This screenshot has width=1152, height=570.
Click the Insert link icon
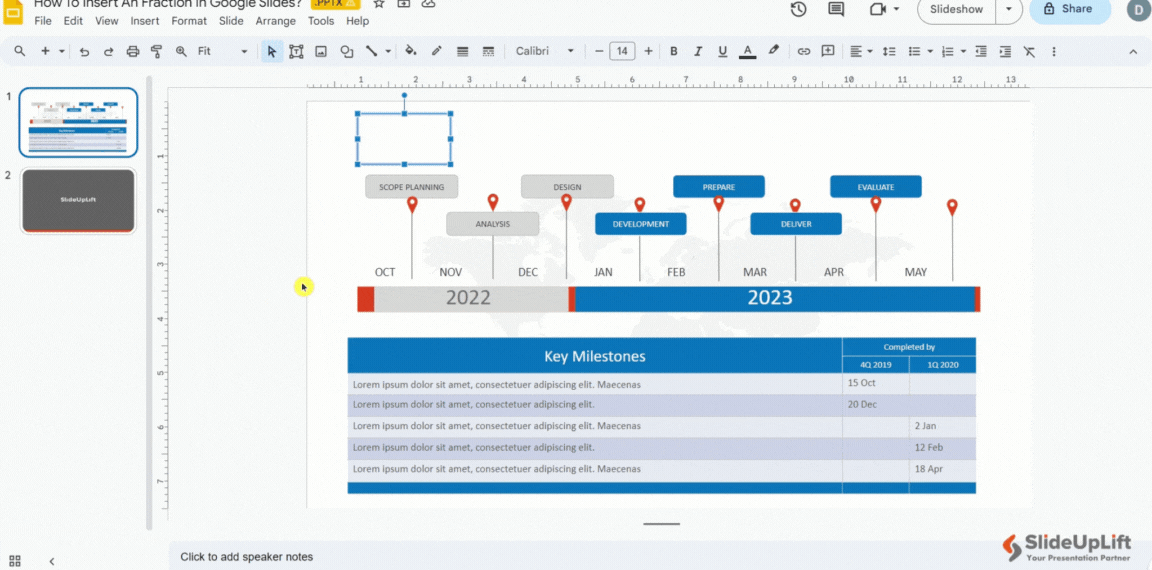[804, 51]
